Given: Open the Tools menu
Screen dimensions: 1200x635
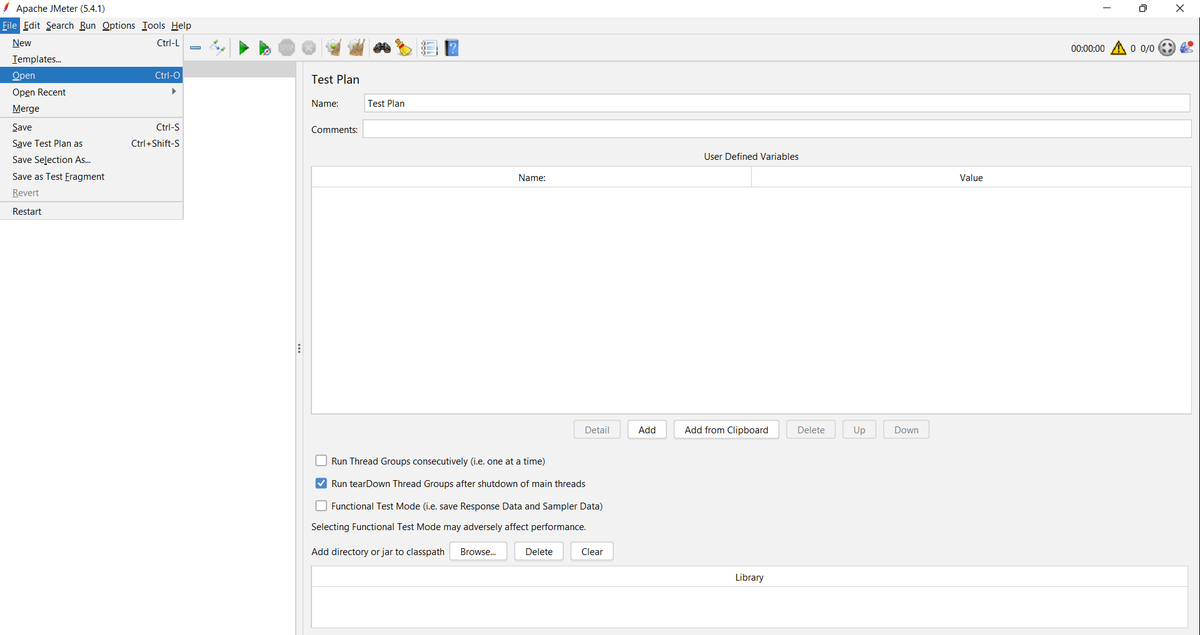Looking at the screenshot, I should [154, 25].
